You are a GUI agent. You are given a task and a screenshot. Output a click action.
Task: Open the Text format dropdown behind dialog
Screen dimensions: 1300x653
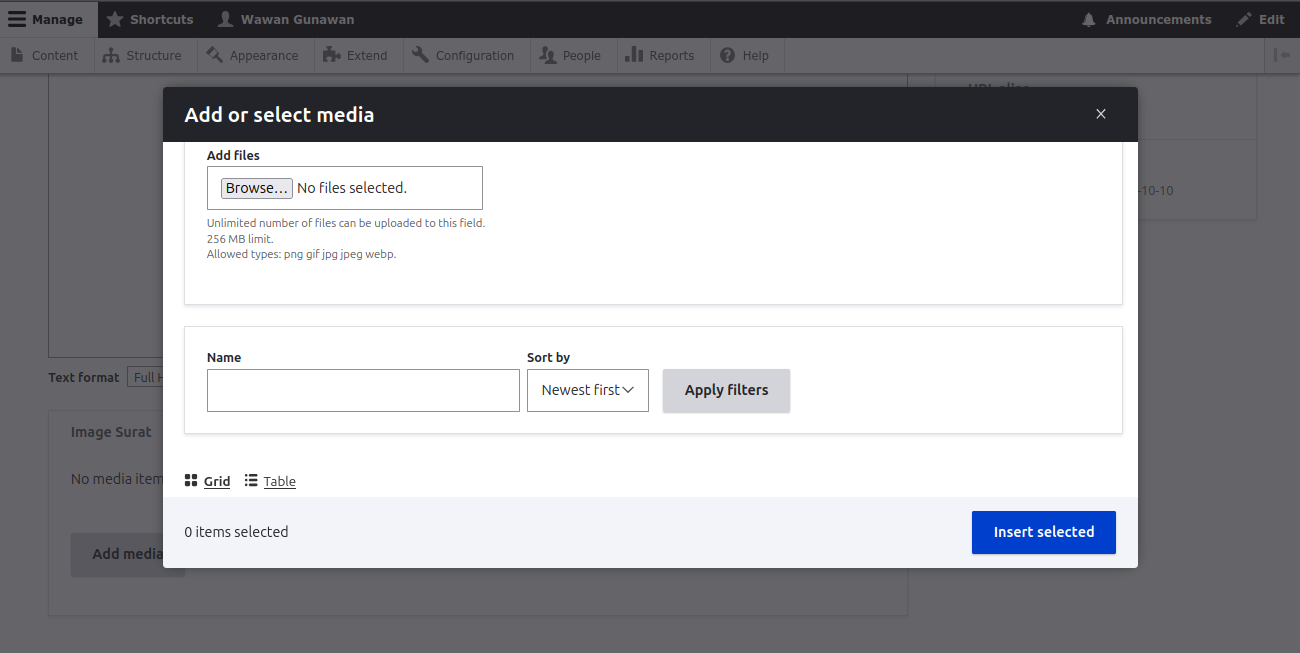click(x=145, y=377)
